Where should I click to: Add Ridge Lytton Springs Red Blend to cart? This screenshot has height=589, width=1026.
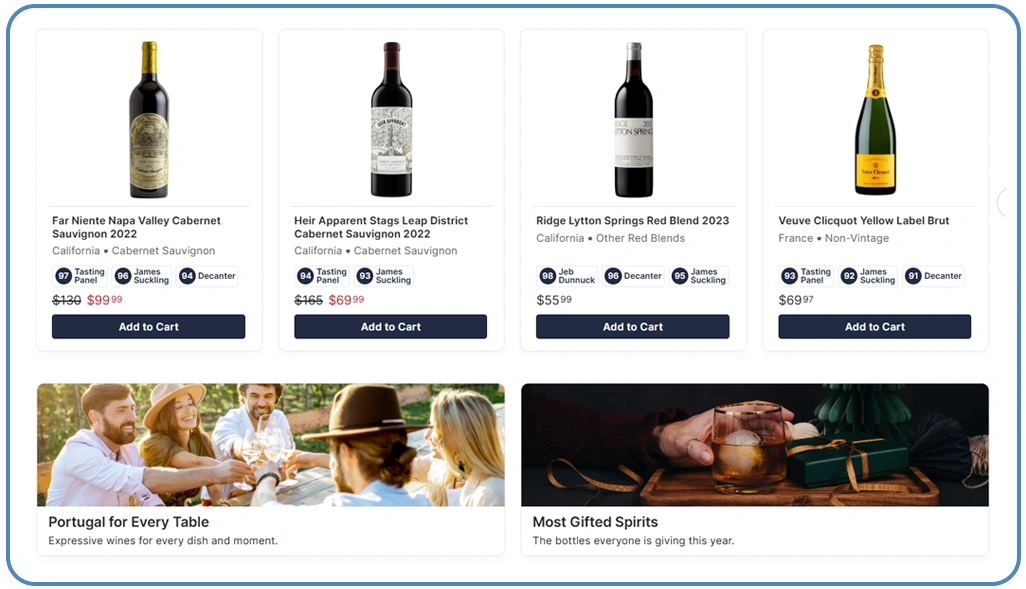pyautogui.click(x=633, y=327)
